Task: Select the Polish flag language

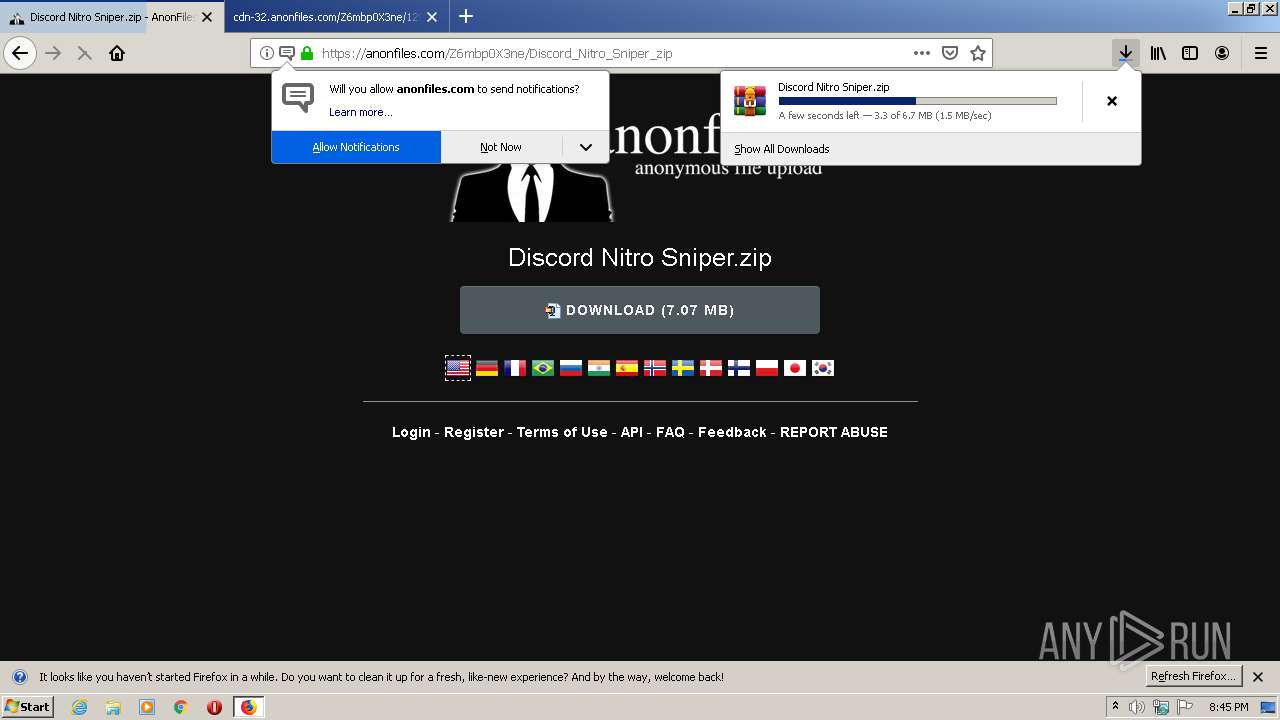Action: coord(767,368)
